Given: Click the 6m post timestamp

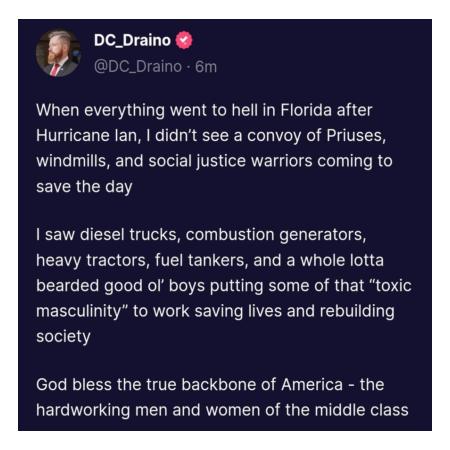Looking at the screenshot, I should tap(206, 67).
